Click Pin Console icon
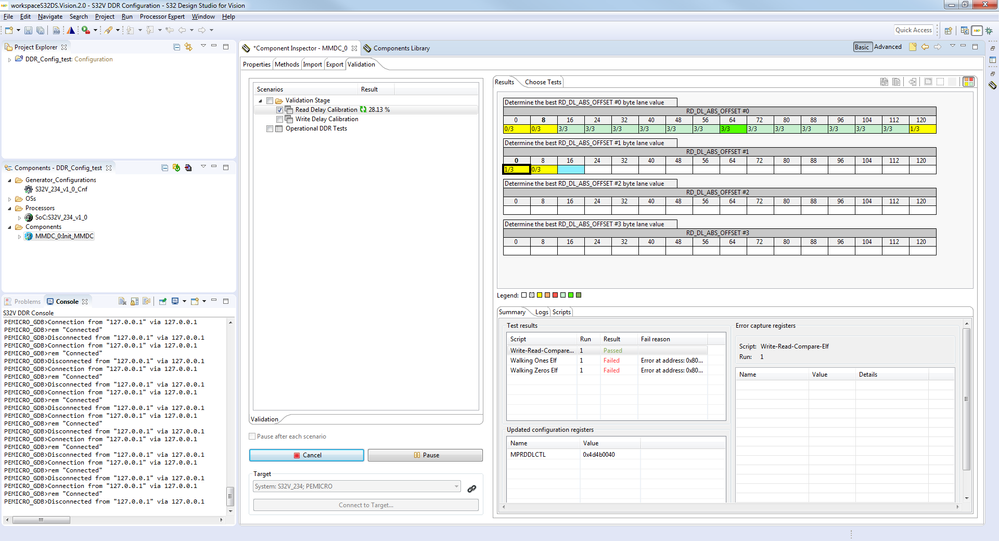Viewport: 999px width, 541px height. [x=162, y=301]
